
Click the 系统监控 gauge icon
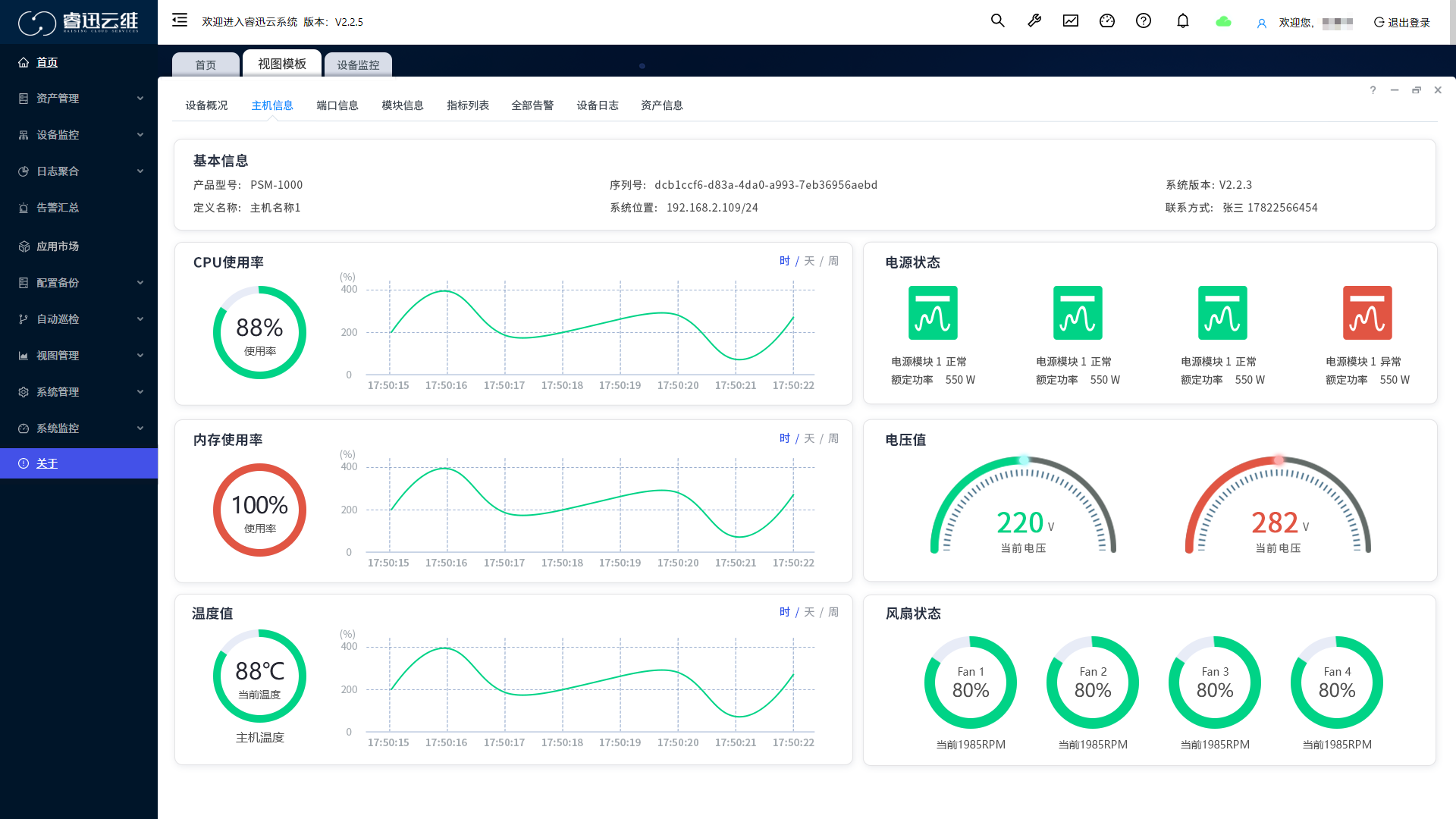(24, 428)
